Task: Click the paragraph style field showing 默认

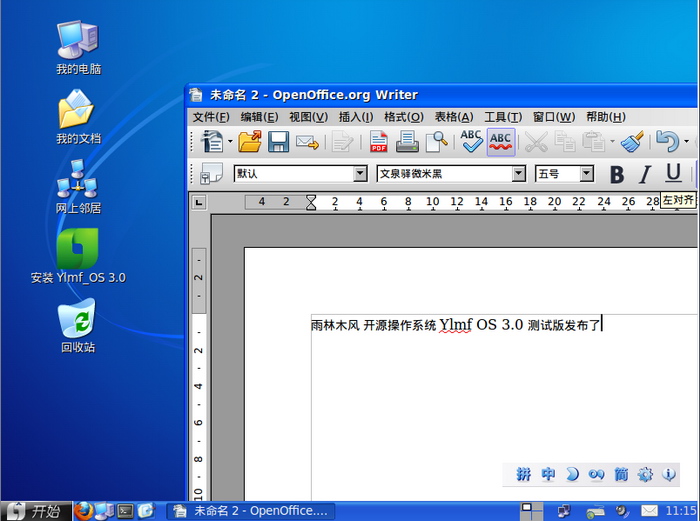Action: click(x=294, y=174)
